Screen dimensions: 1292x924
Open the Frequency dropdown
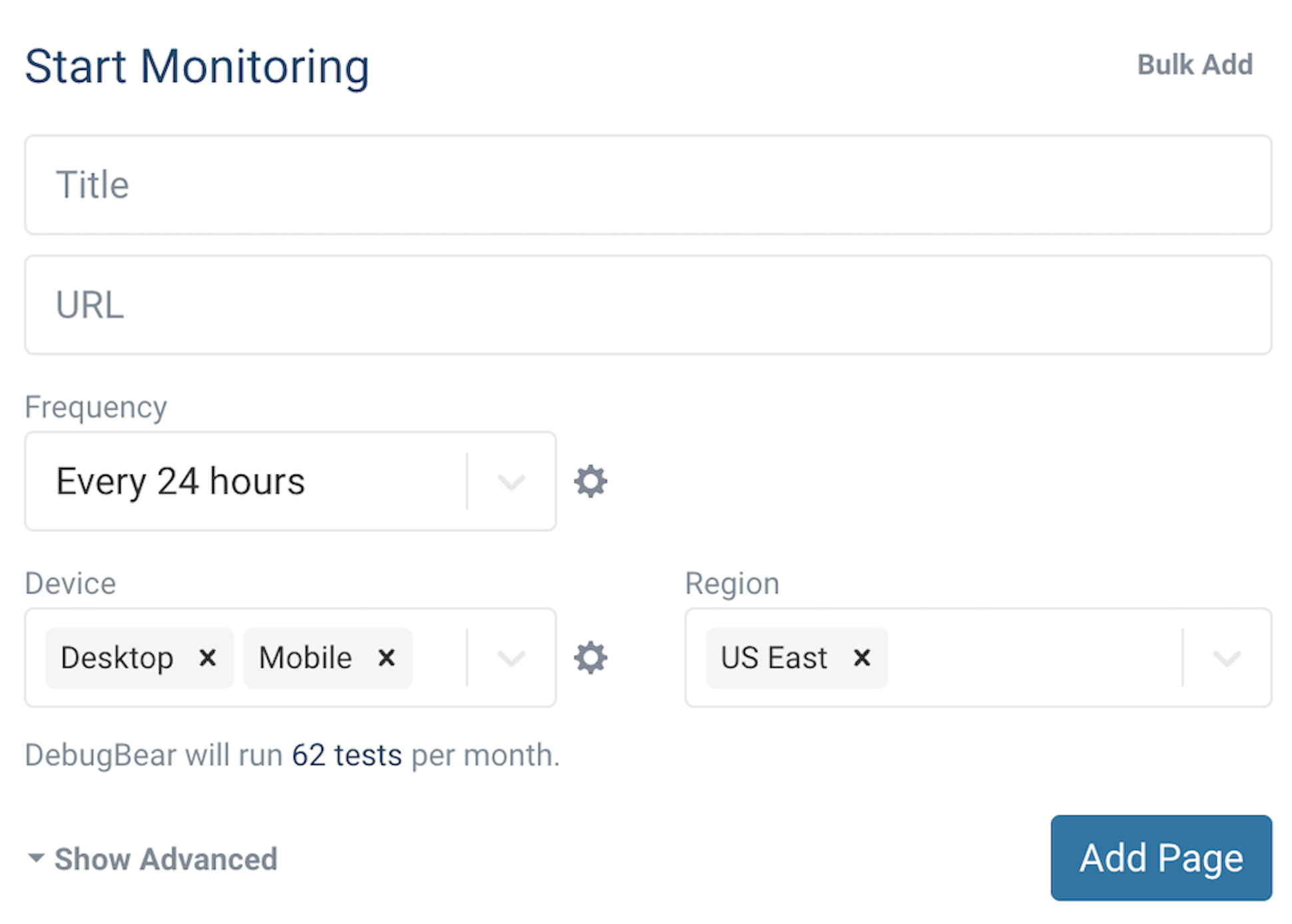tap(511, 481)
